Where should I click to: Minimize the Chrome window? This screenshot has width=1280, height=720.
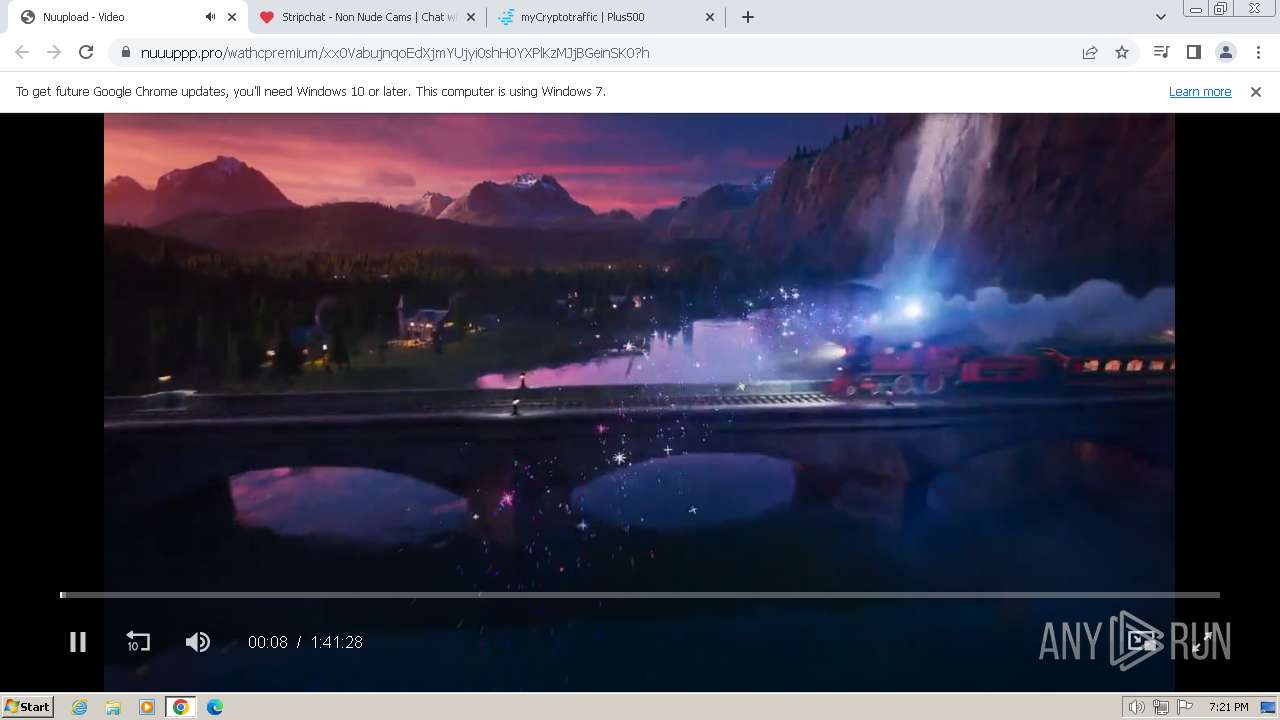click(x=1195, y=9)
